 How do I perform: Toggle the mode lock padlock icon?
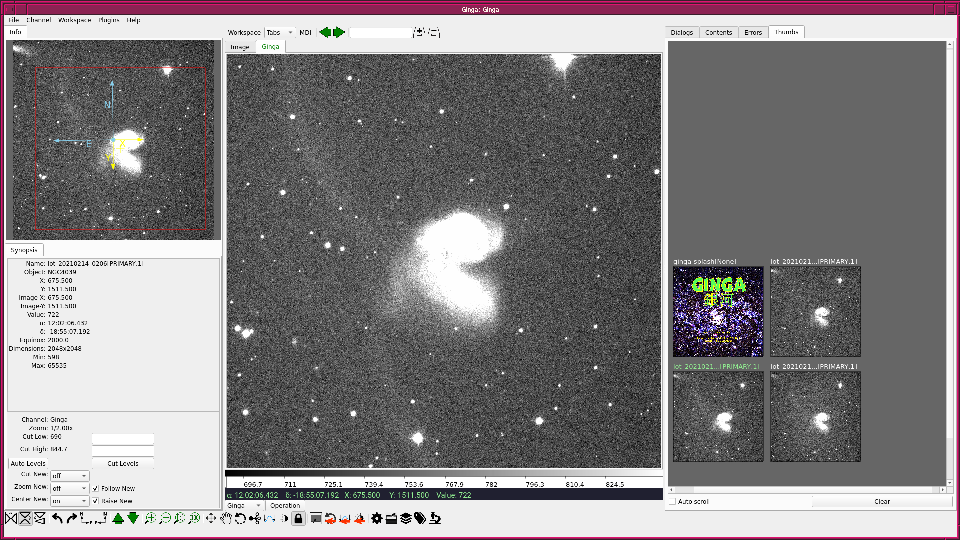pos(298,518)
